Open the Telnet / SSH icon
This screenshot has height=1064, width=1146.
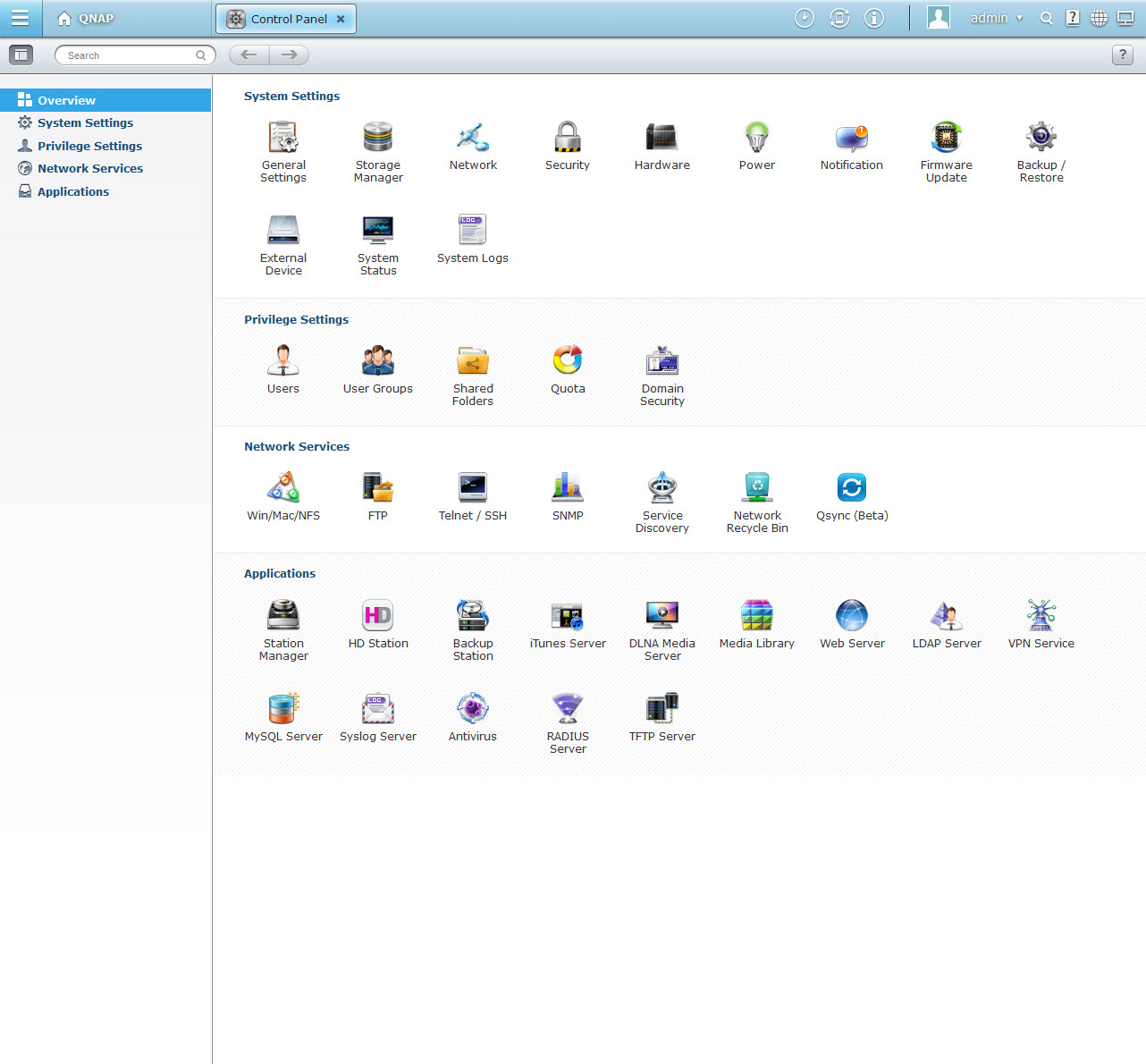(x=472, y=488)
